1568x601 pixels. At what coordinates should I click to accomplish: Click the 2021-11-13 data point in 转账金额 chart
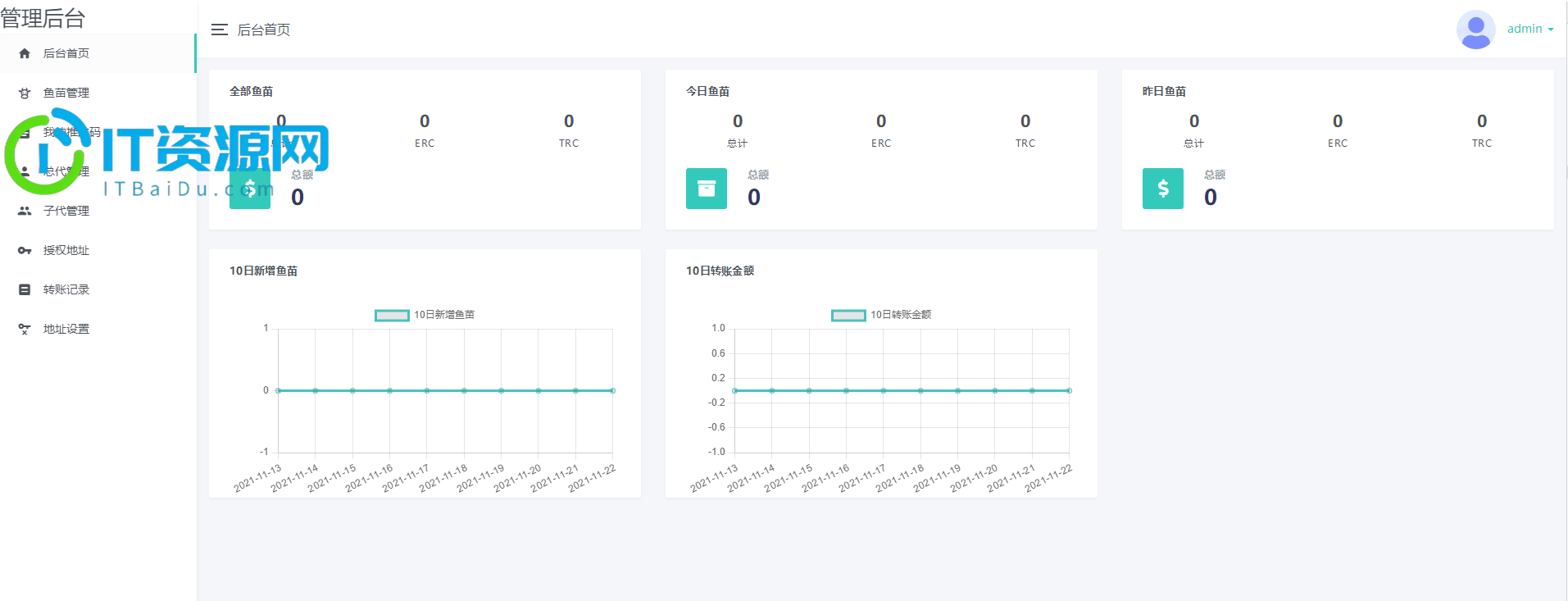click(x=735, y=390)
